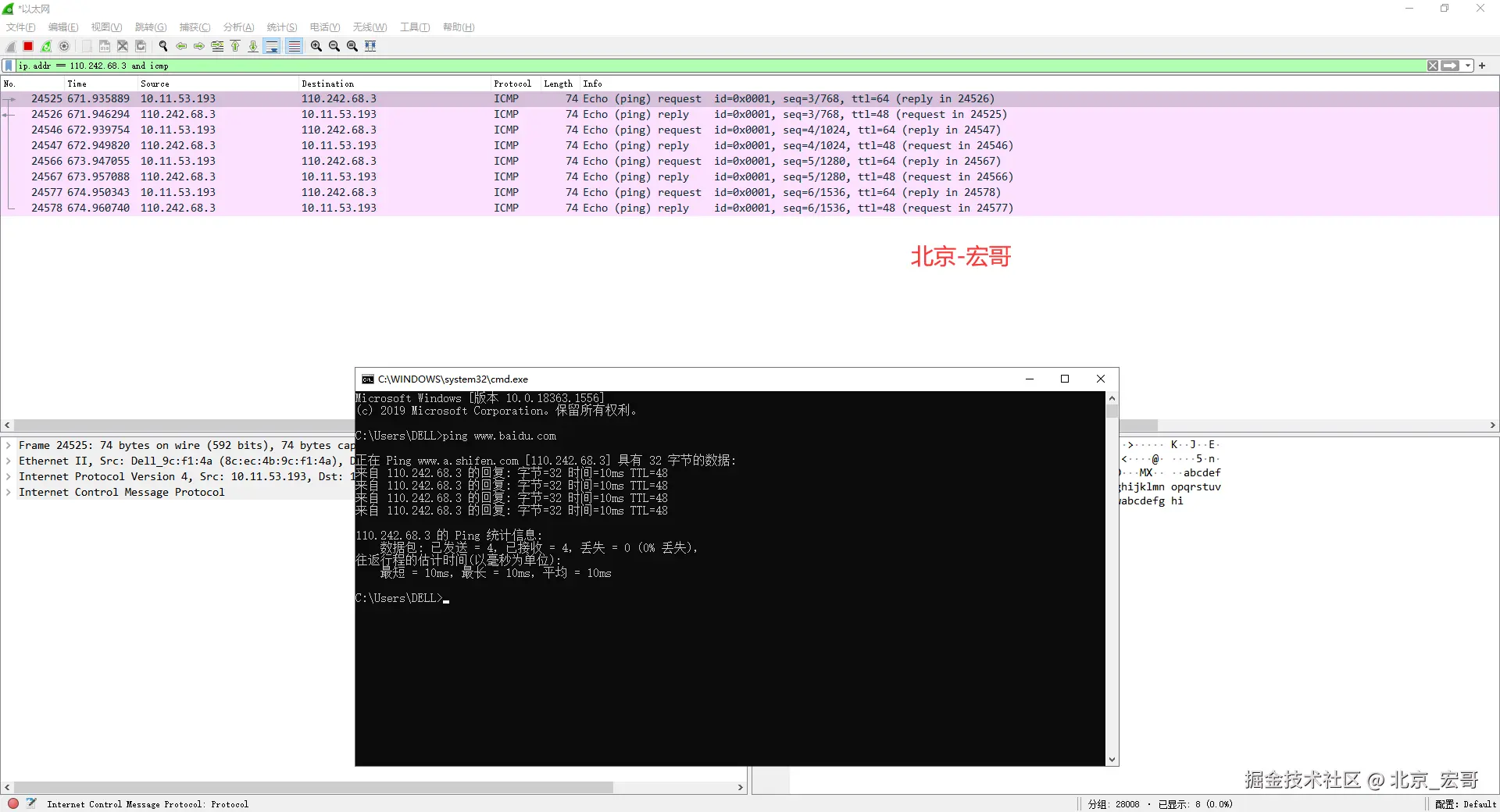Open the 无线(W) menu
Screen dimensions: 1500x812
click(370, 27)
